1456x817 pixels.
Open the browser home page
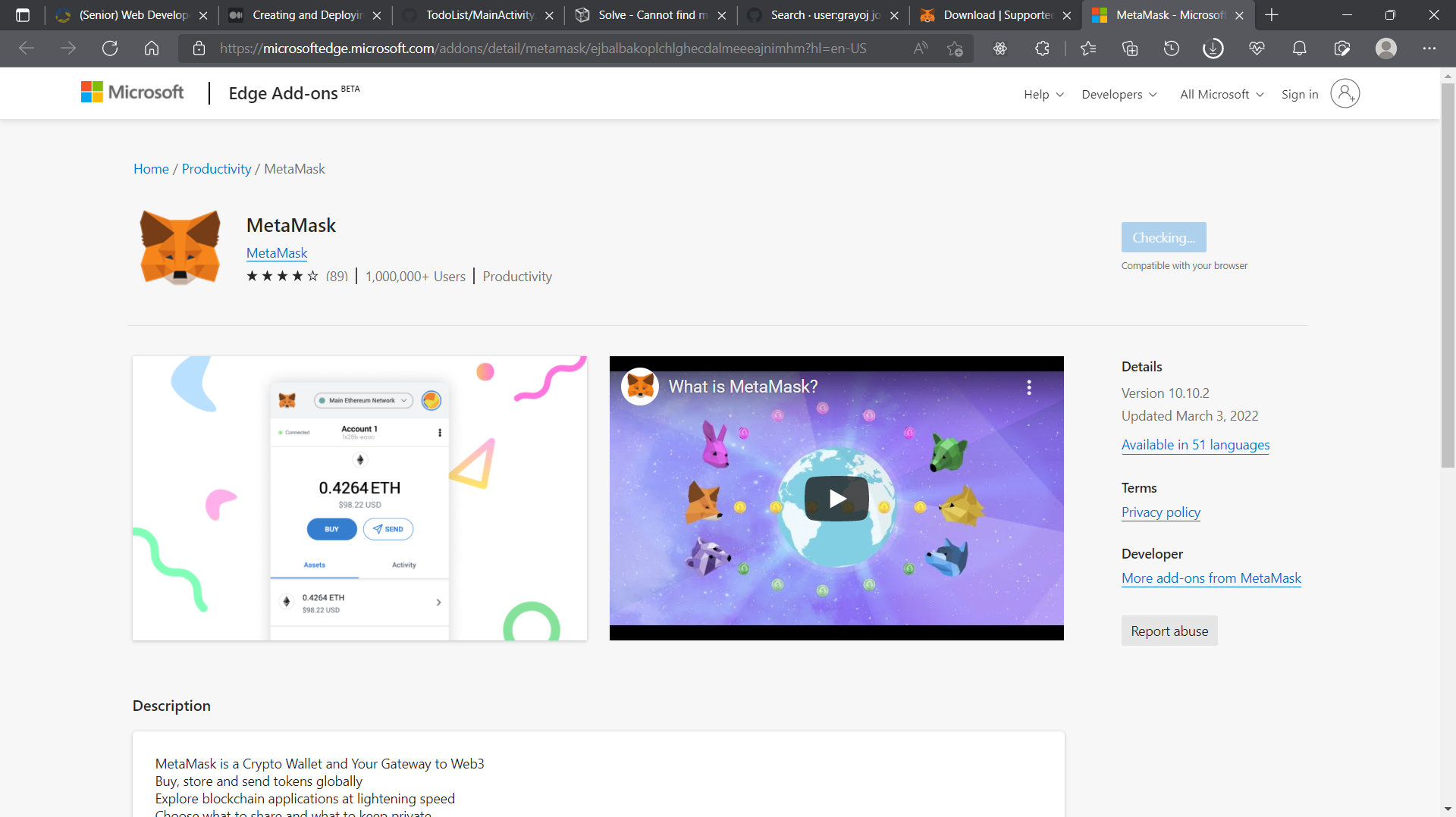152,49
